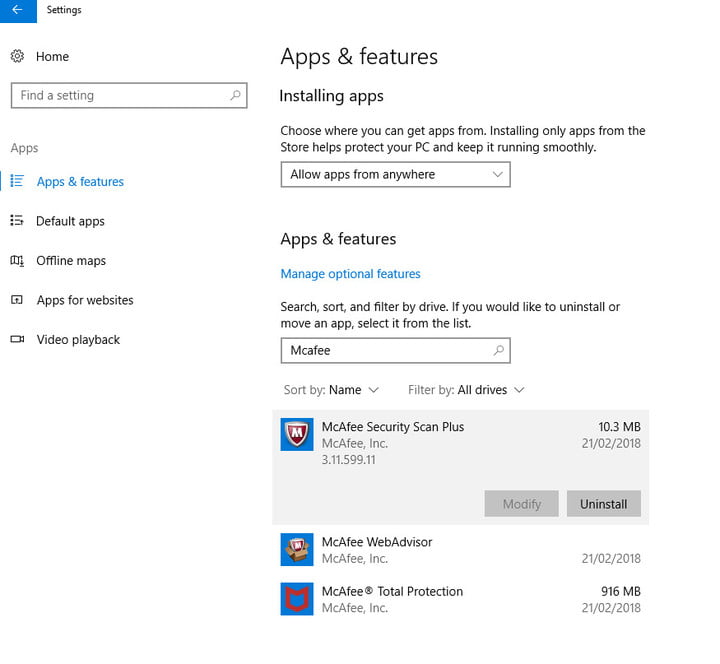This screenshot has height=664, width=720.
Task: Open the Offline maps section
Action: point(71,261)
